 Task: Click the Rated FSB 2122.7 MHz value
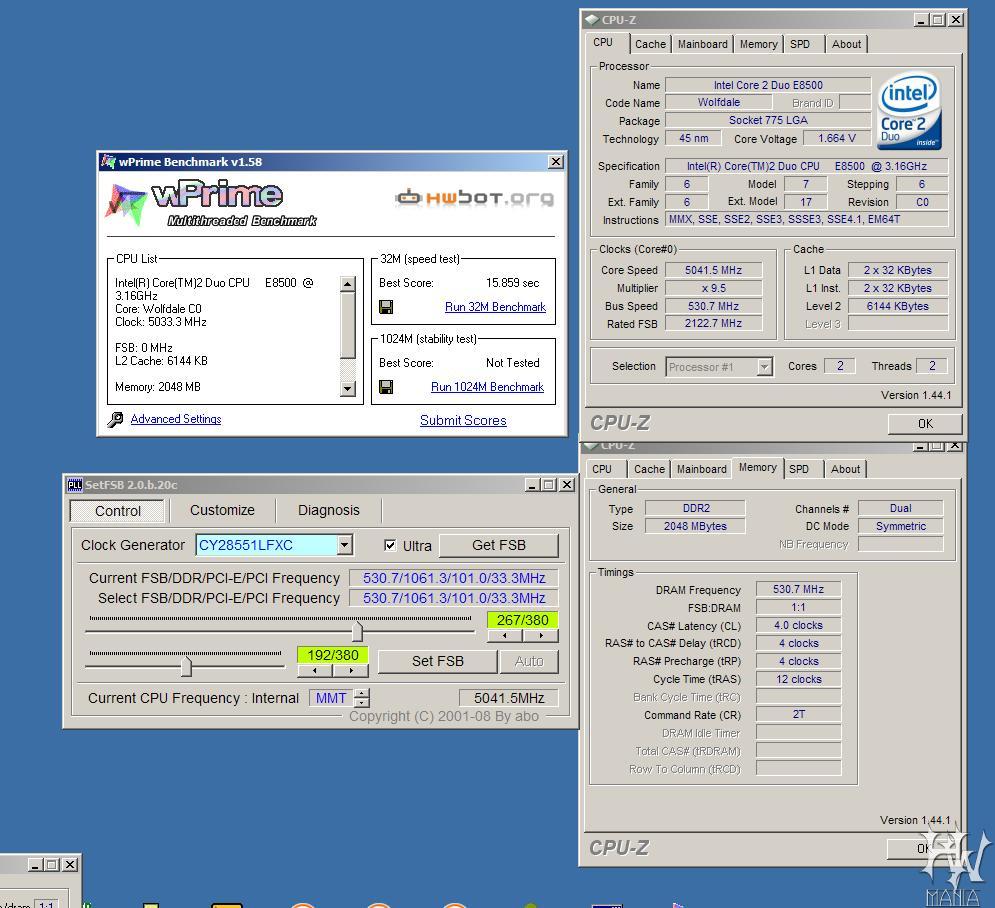click(713, 324)
